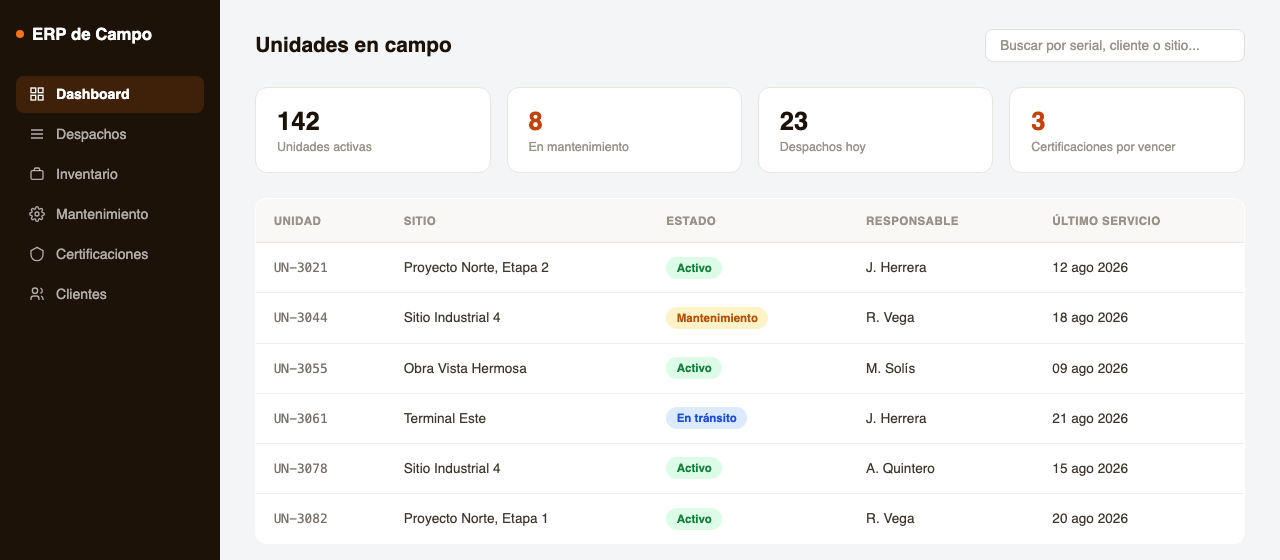
Task: Open the 8 En mantenimiento card
Action: click(624, 130)
